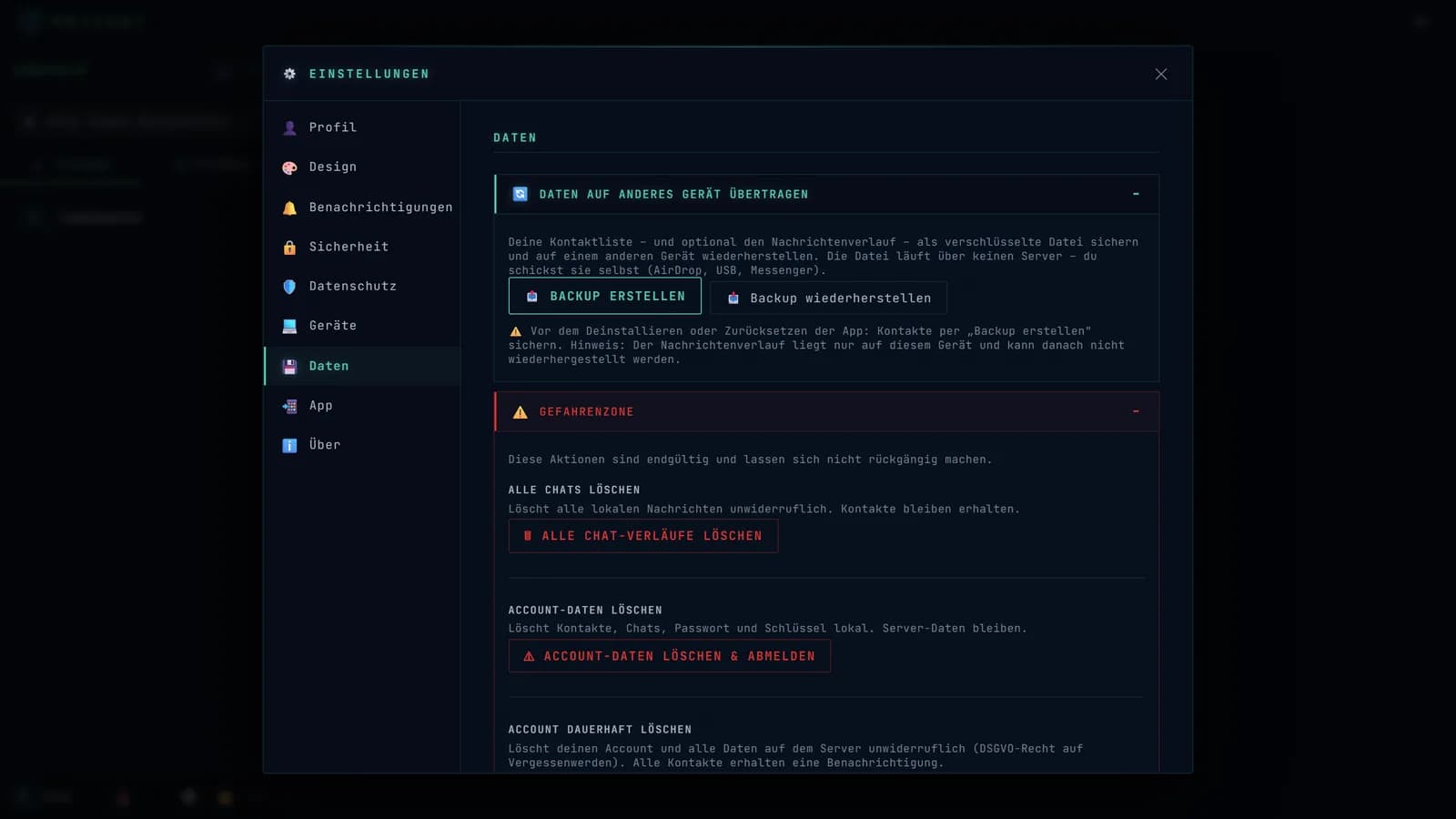The width and height of the screenshot is (1456, 819).
Task: Open Datenschutz settings
Action: click(362, 286)
